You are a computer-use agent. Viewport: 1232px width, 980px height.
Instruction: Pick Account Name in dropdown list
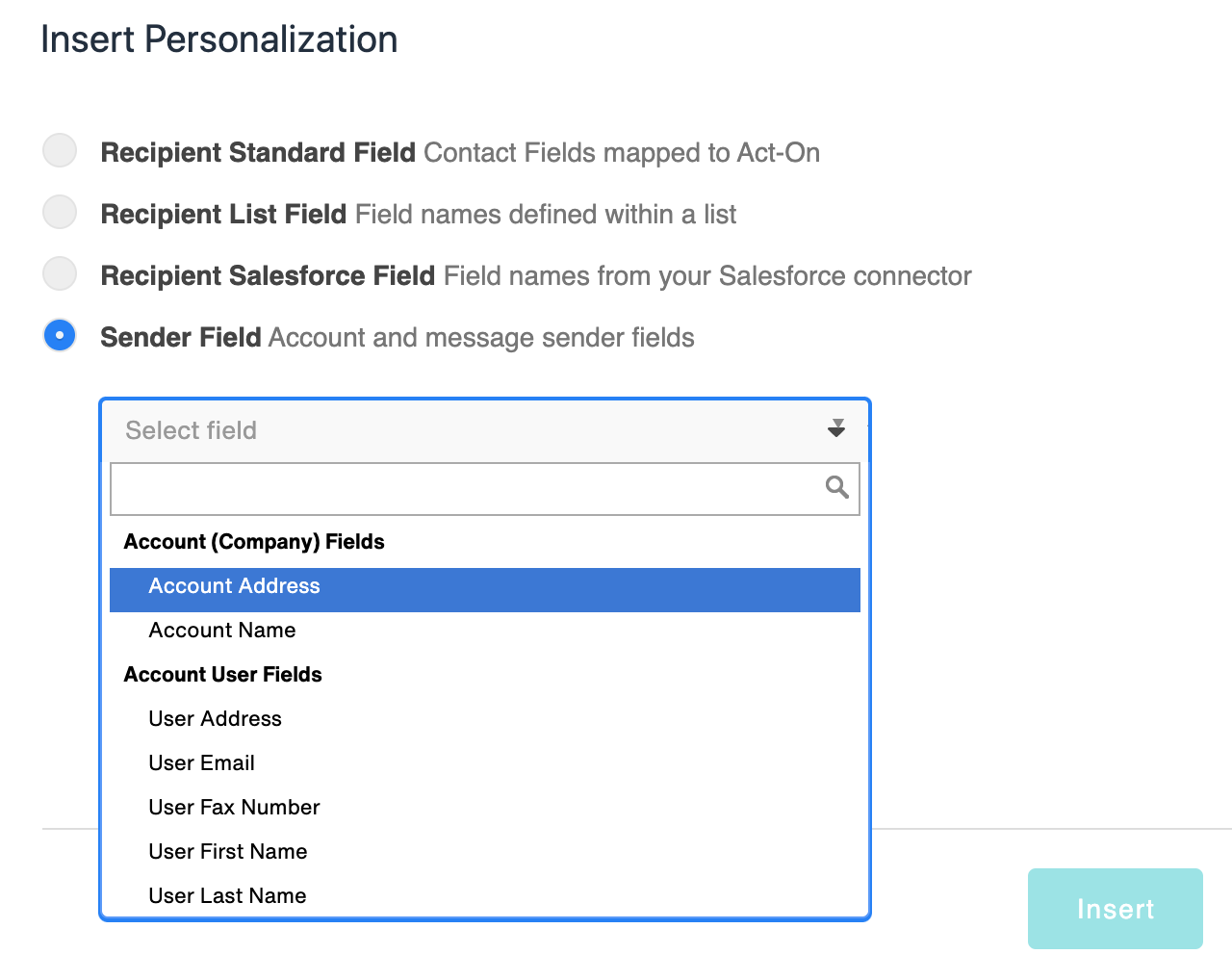pos(485,631)
